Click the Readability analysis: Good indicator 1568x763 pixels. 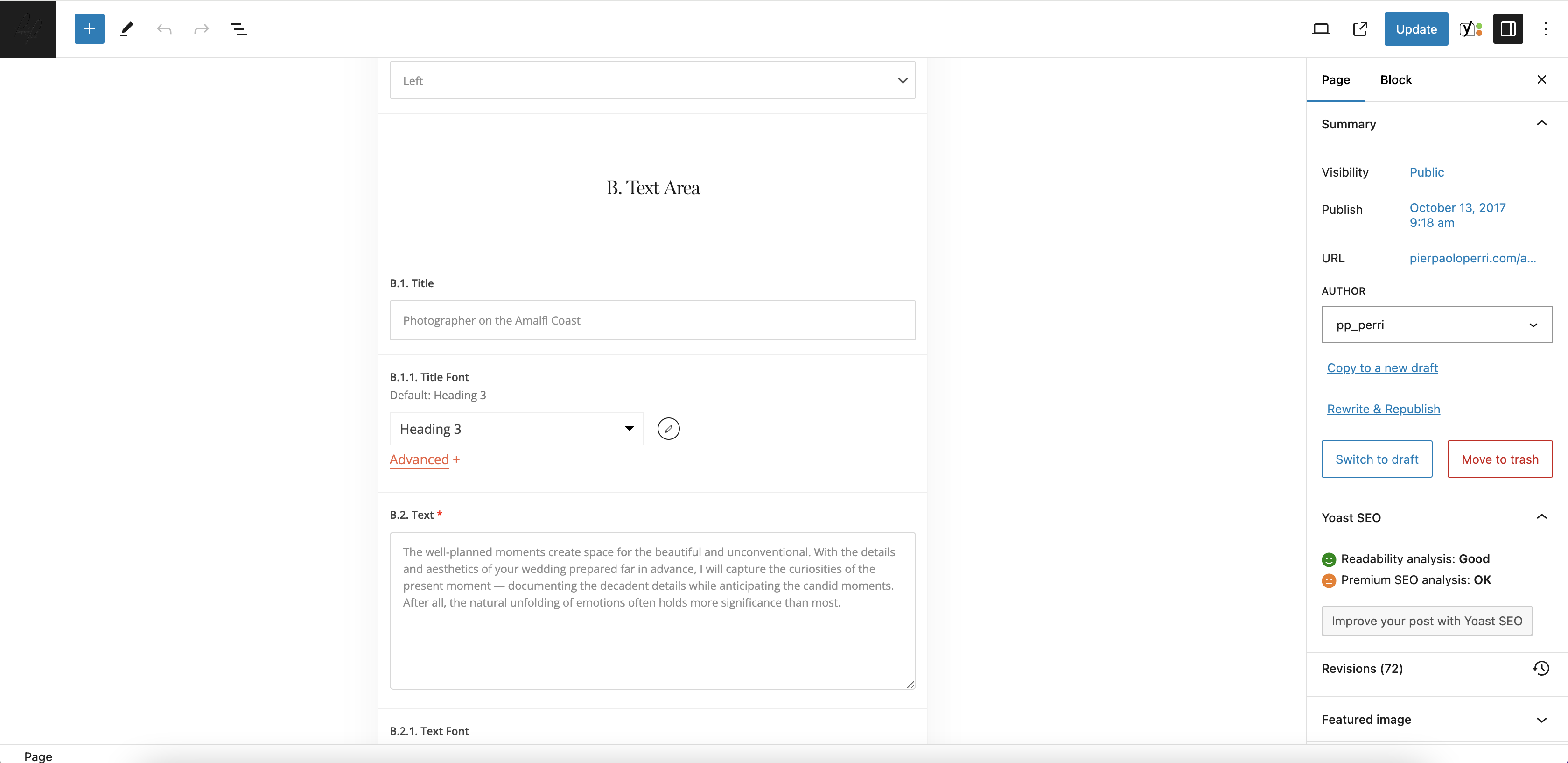point(1406,559)
